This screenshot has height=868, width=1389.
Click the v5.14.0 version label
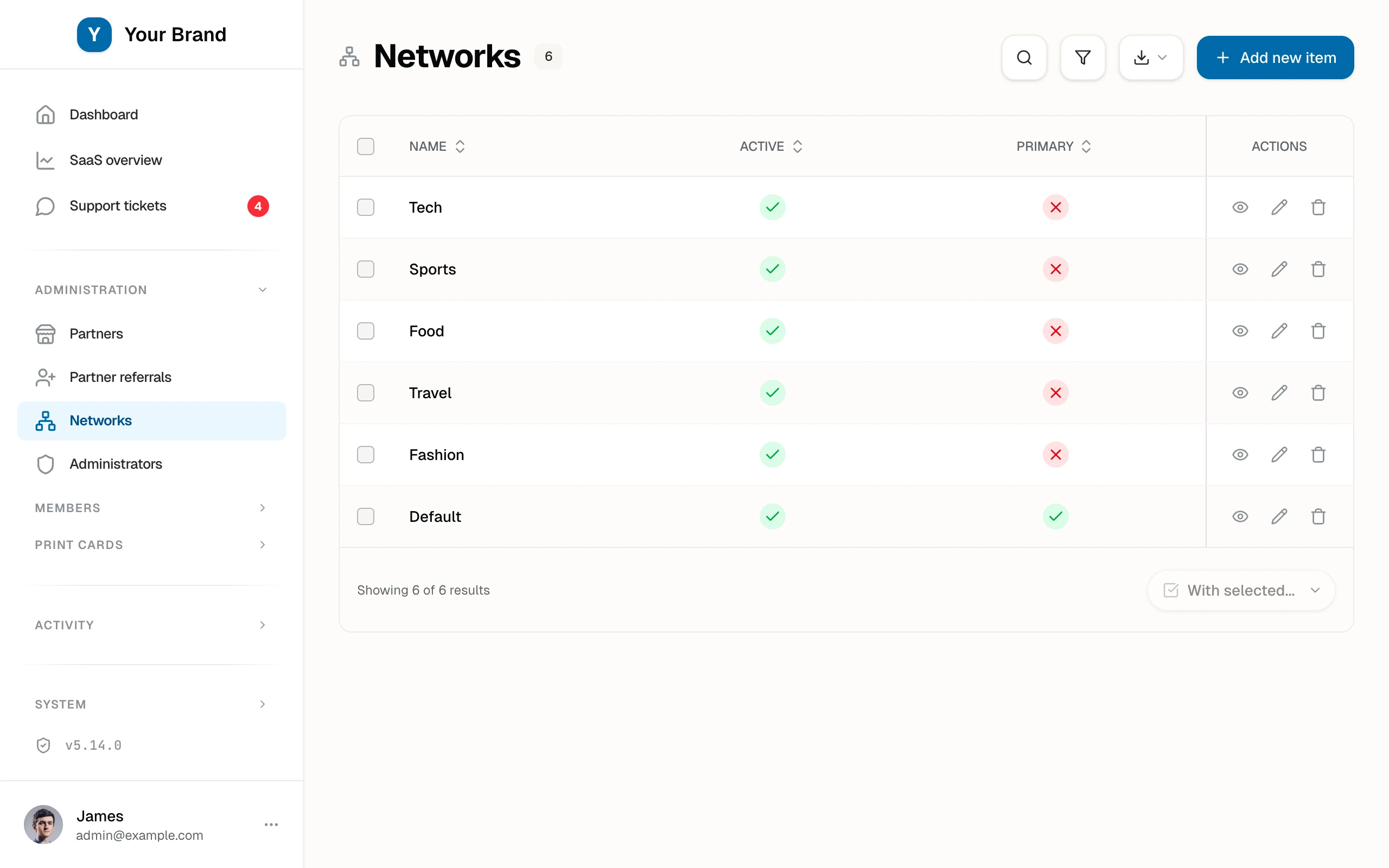coord(93,745)
